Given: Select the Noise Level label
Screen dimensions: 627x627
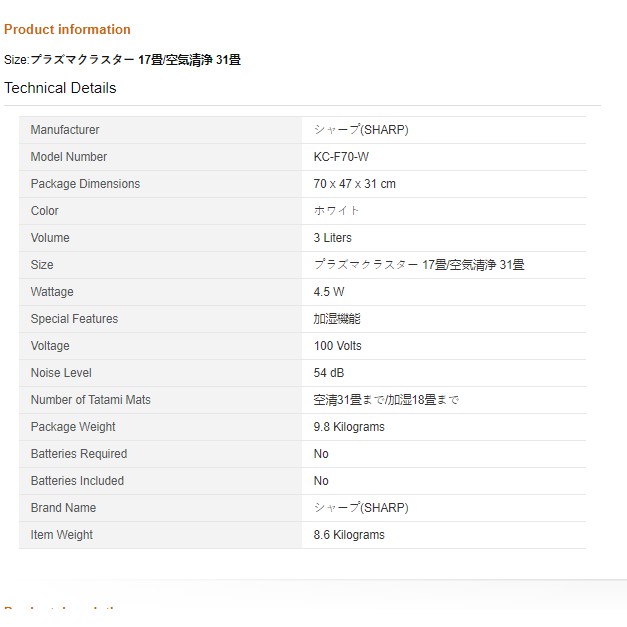Looking at the screenshot, I should tap(61, 373).
